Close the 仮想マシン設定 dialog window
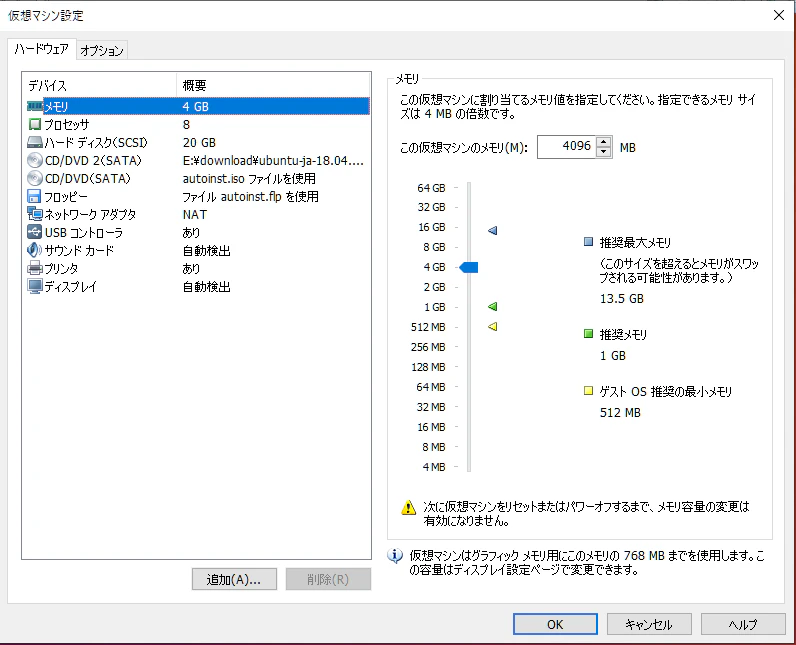 (x=779, y=15)
